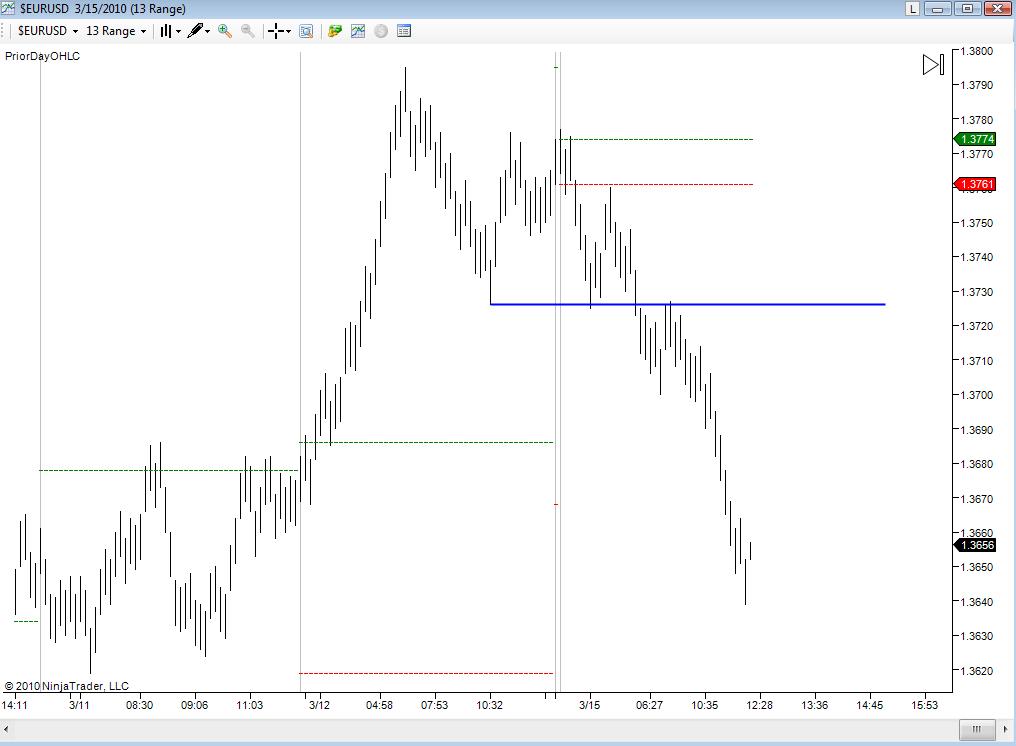Click the grayed strategies circle icon
Image resolution: width=1016 pixels, height=746 pixels.
(x=381, y=31)
